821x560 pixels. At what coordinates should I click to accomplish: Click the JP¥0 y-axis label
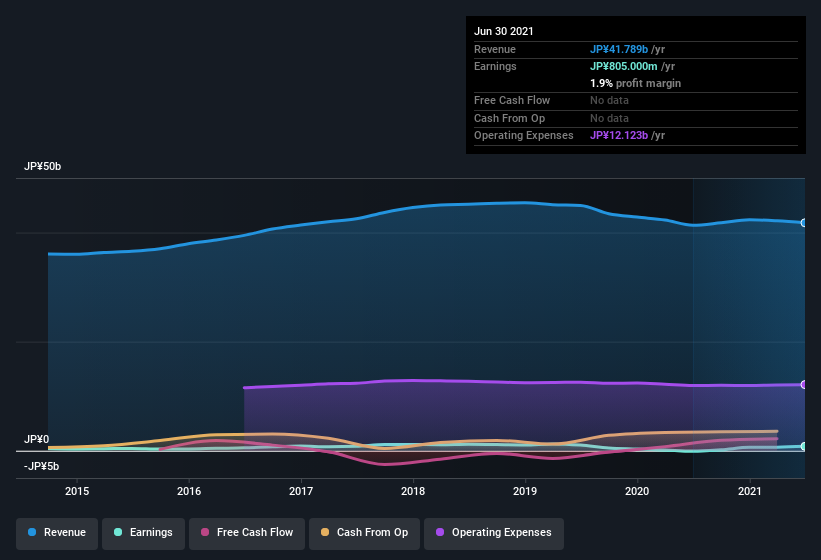(36, 439)
